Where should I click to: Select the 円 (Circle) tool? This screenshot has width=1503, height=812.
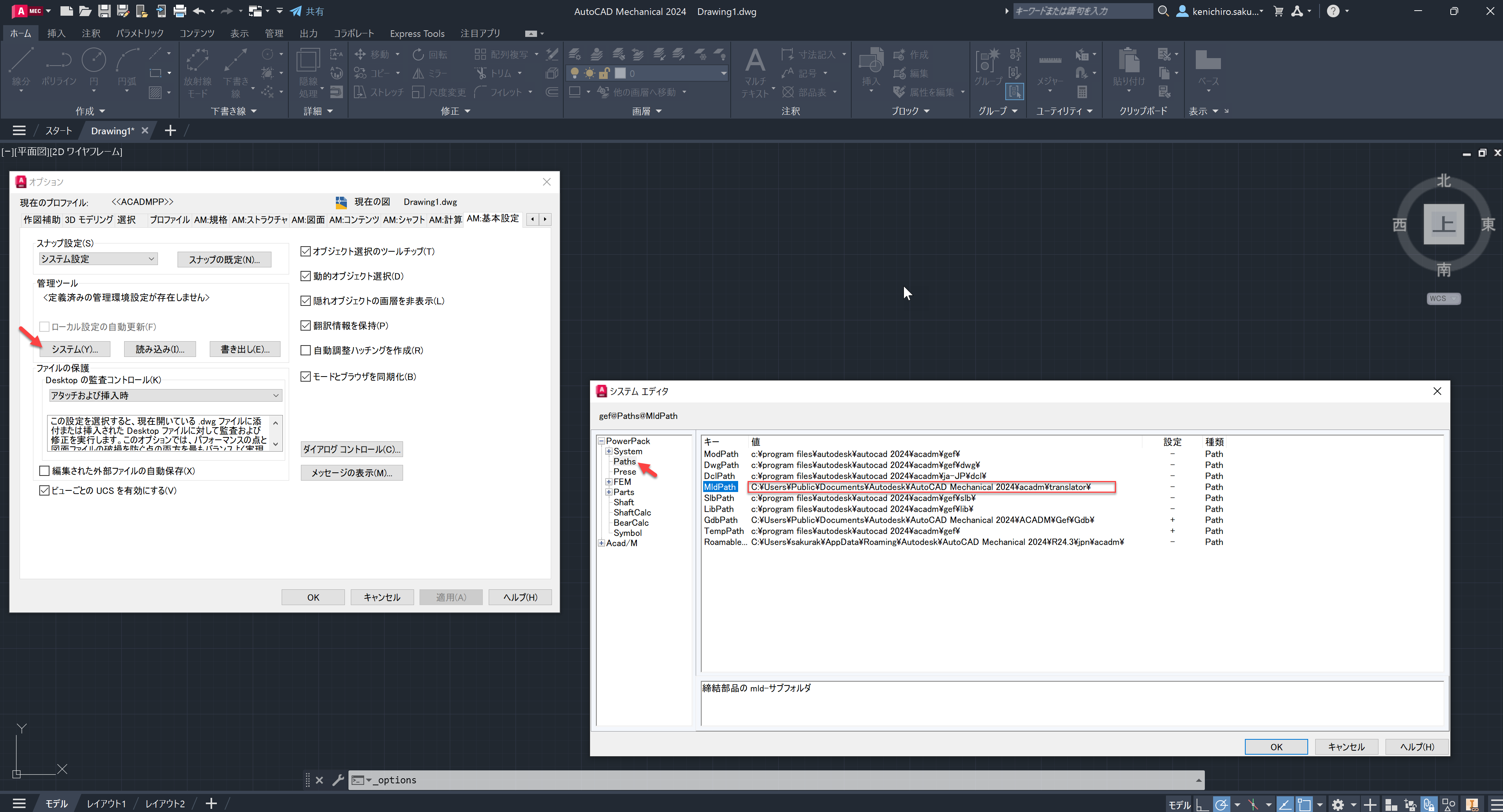[x=93, y=67]
